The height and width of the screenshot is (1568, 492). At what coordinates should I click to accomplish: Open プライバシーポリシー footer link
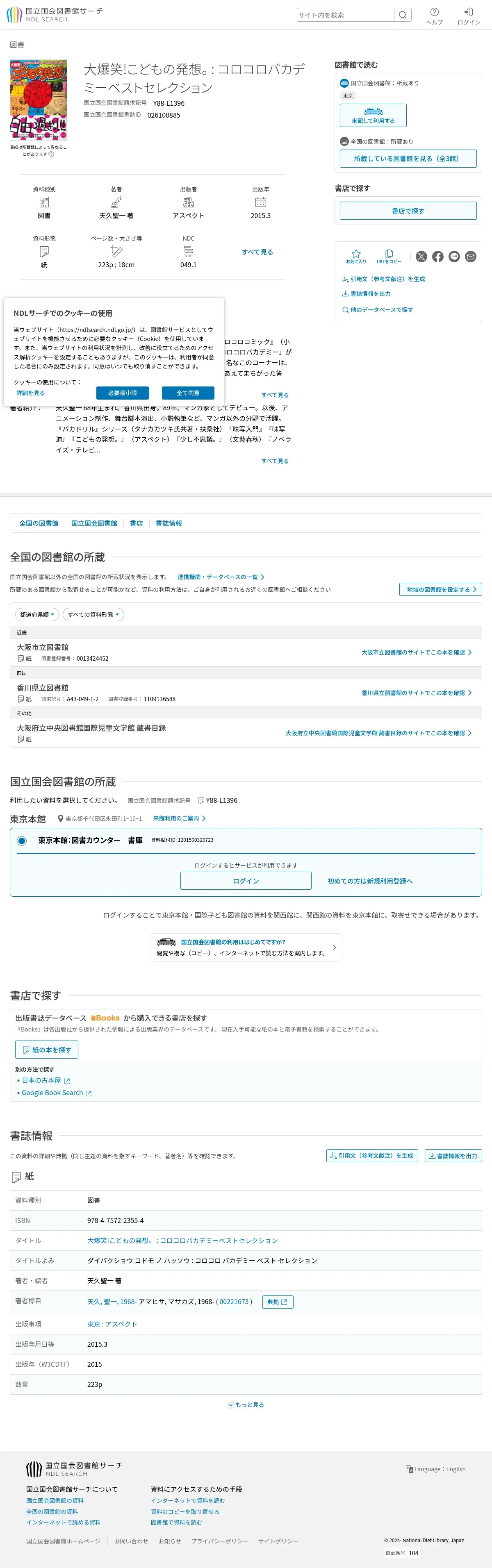(x=219, y=1541)
